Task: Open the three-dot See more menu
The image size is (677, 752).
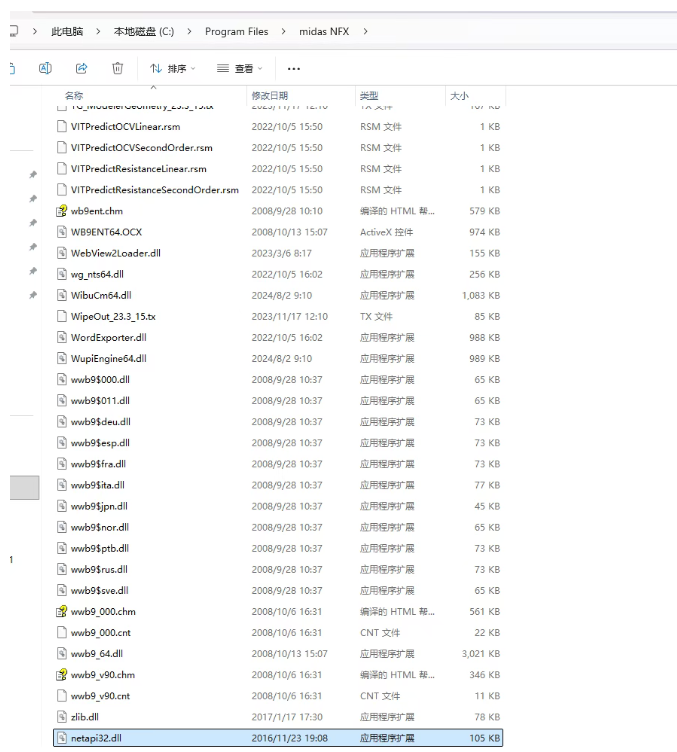Action: click(293, 69)
